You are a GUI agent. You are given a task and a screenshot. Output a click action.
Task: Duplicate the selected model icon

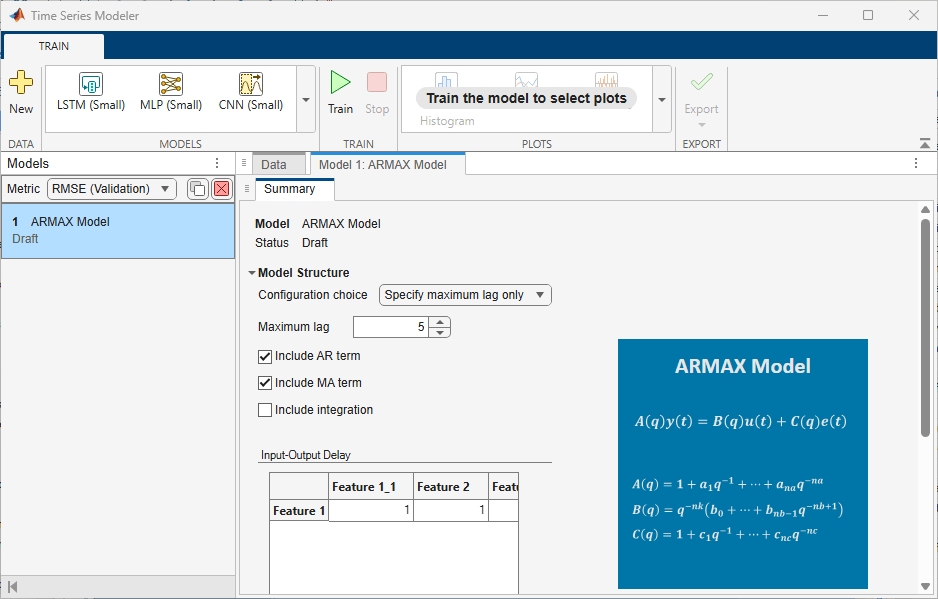point(197,189)
